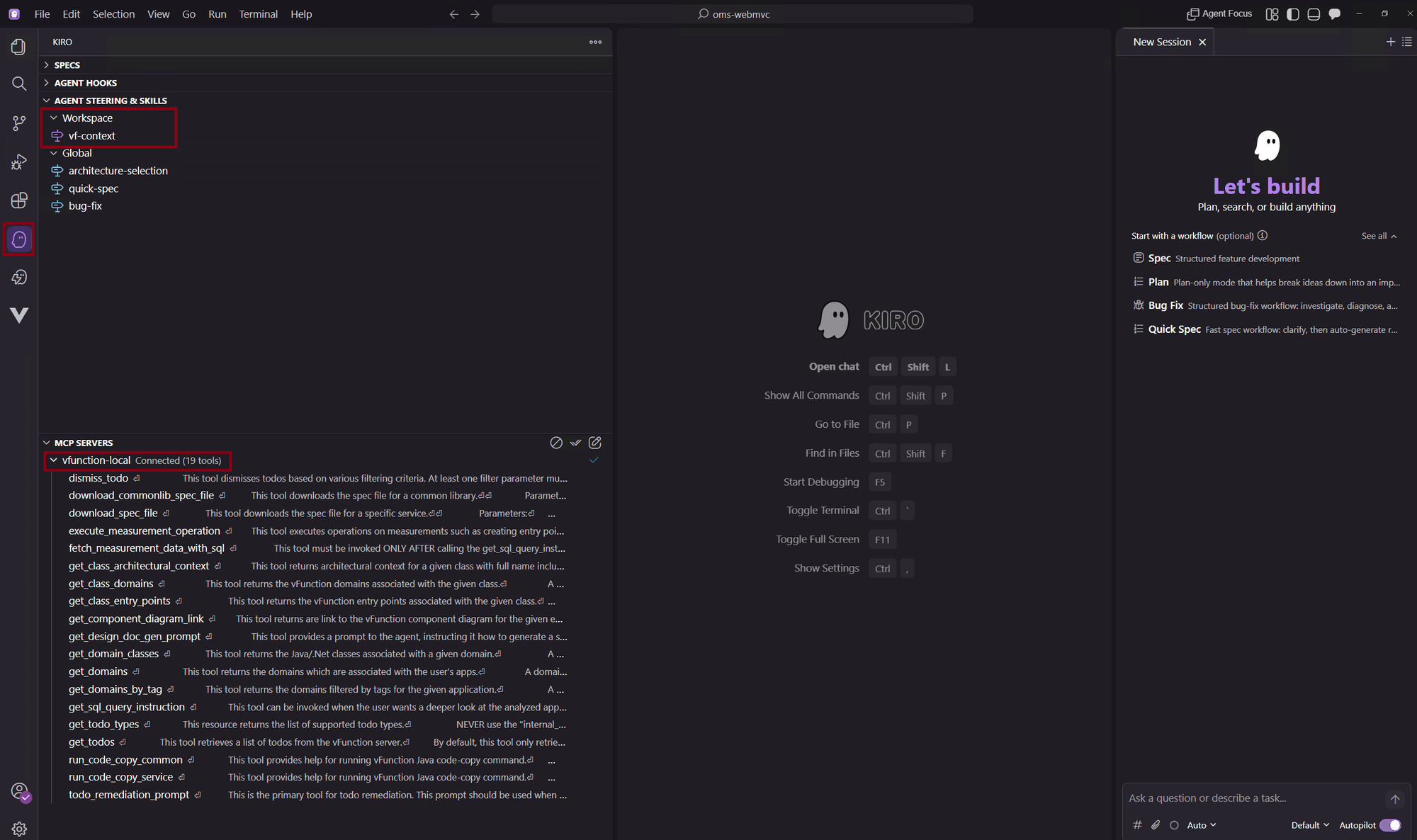
Task: Click the disable-all MCP servers circle-slash icon
Action: [556, 443]
